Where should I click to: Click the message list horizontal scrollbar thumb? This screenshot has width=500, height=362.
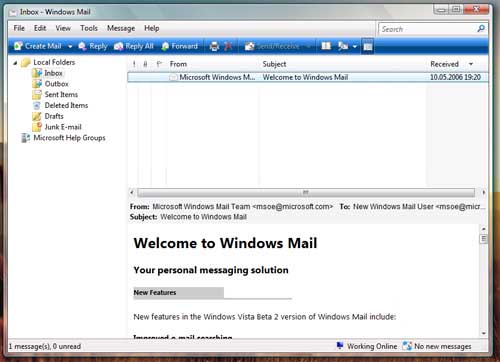coord(306,192)
